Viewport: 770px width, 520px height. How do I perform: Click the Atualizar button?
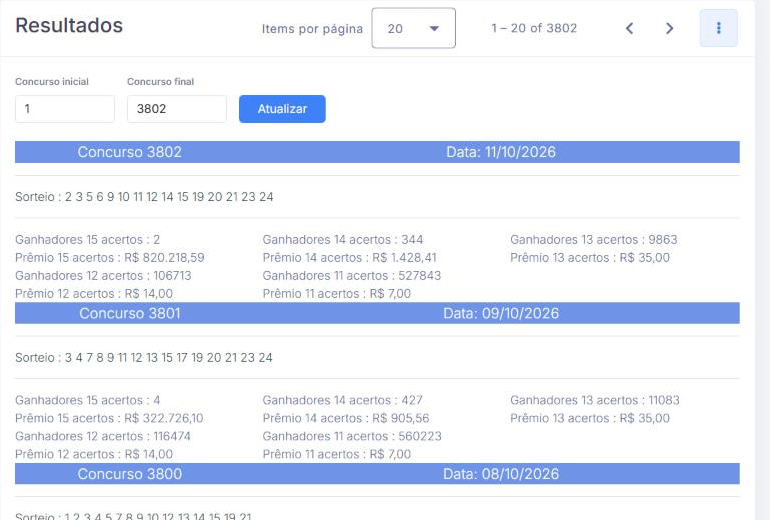coord(282,109)
